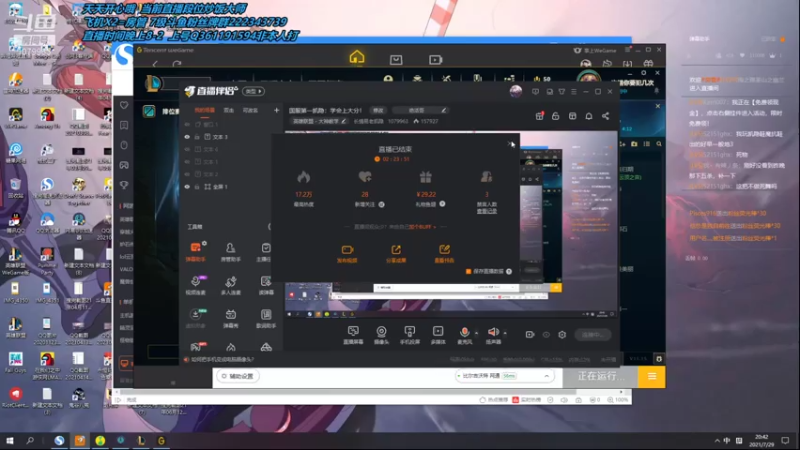Screen dimensions: 800x450
Task: Add a new scene with plus button
Action: [x=277, y=110]
